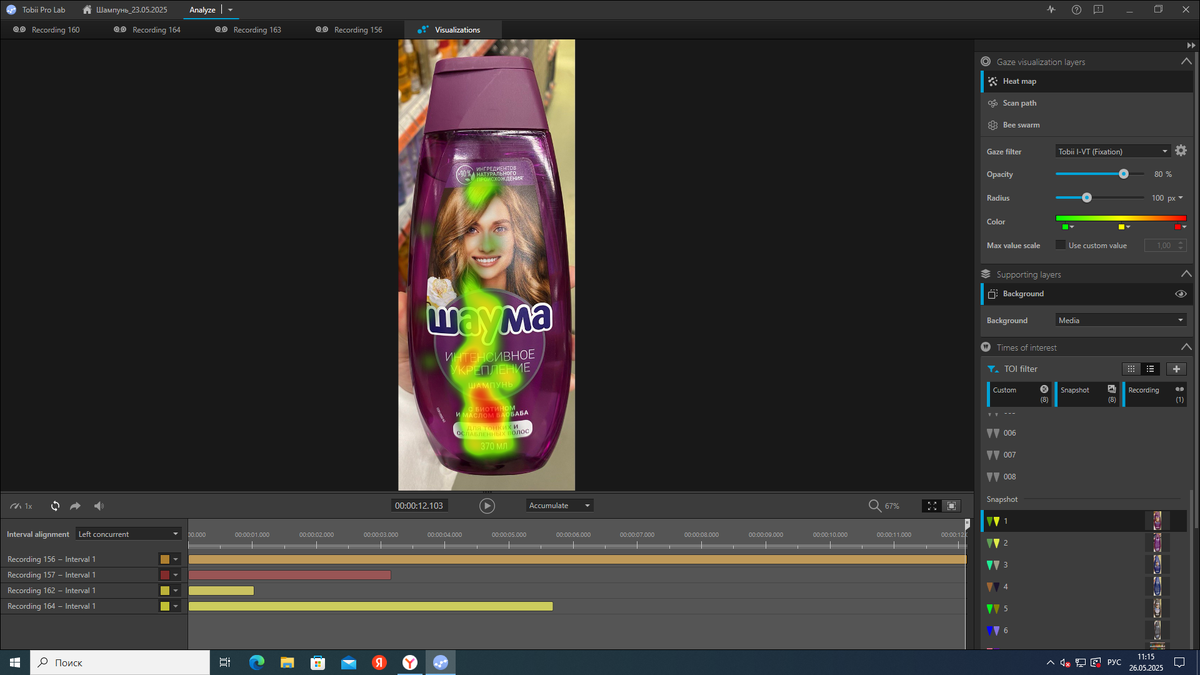Screen dimensions: 1200x675
Task: Open Mail app from the taskbar
Action: (x=348, y=662)
